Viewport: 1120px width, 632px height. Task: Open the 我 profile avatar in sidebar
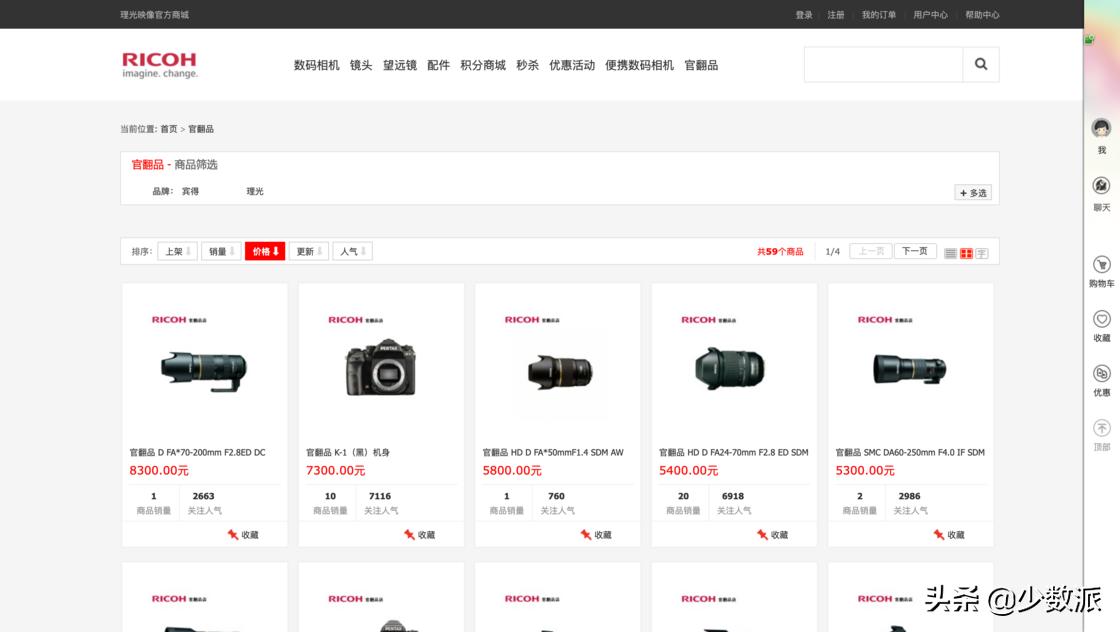click(1101, 129)
